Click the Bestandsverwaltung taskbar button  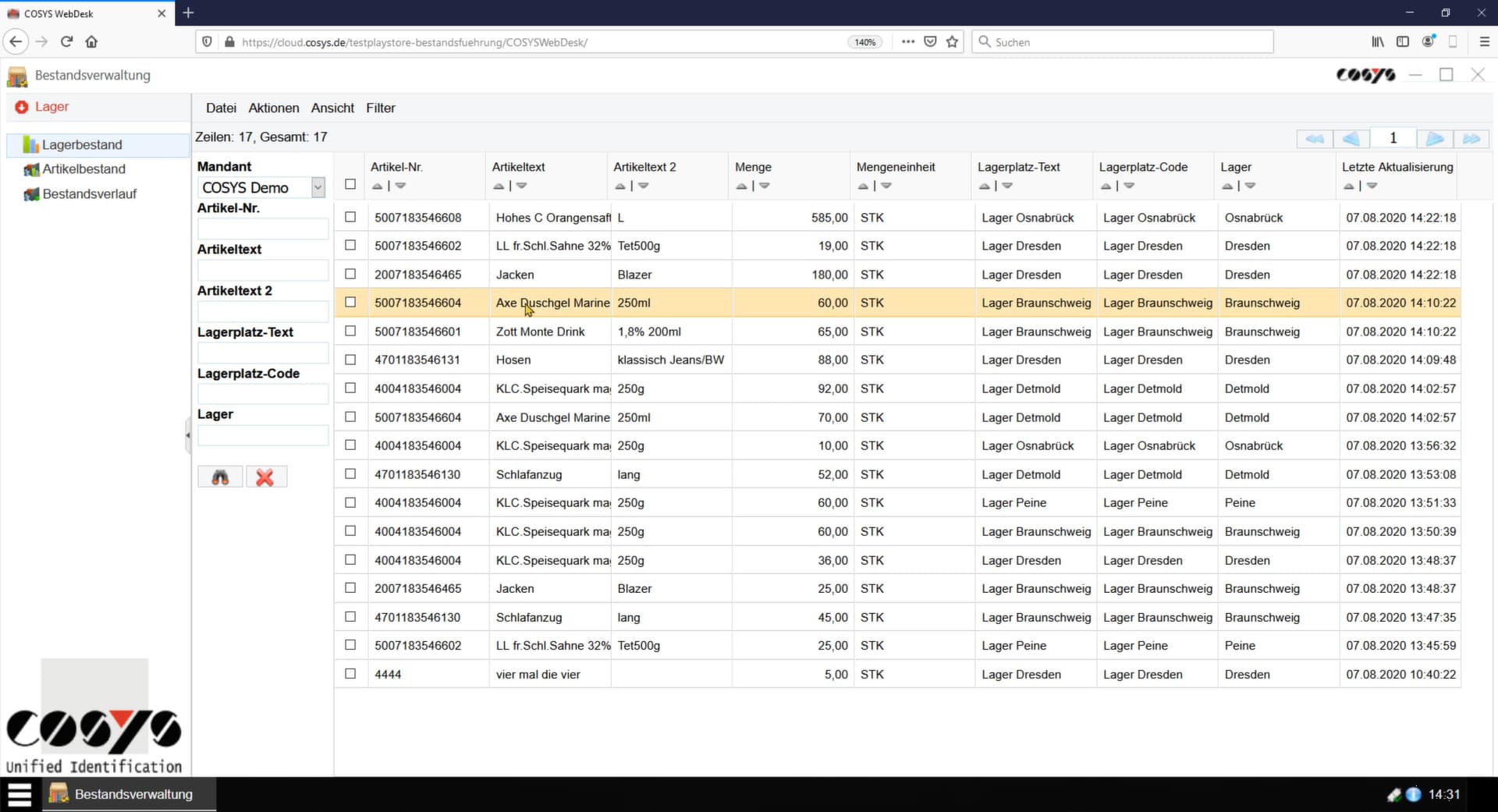click(x=129, y=794)
